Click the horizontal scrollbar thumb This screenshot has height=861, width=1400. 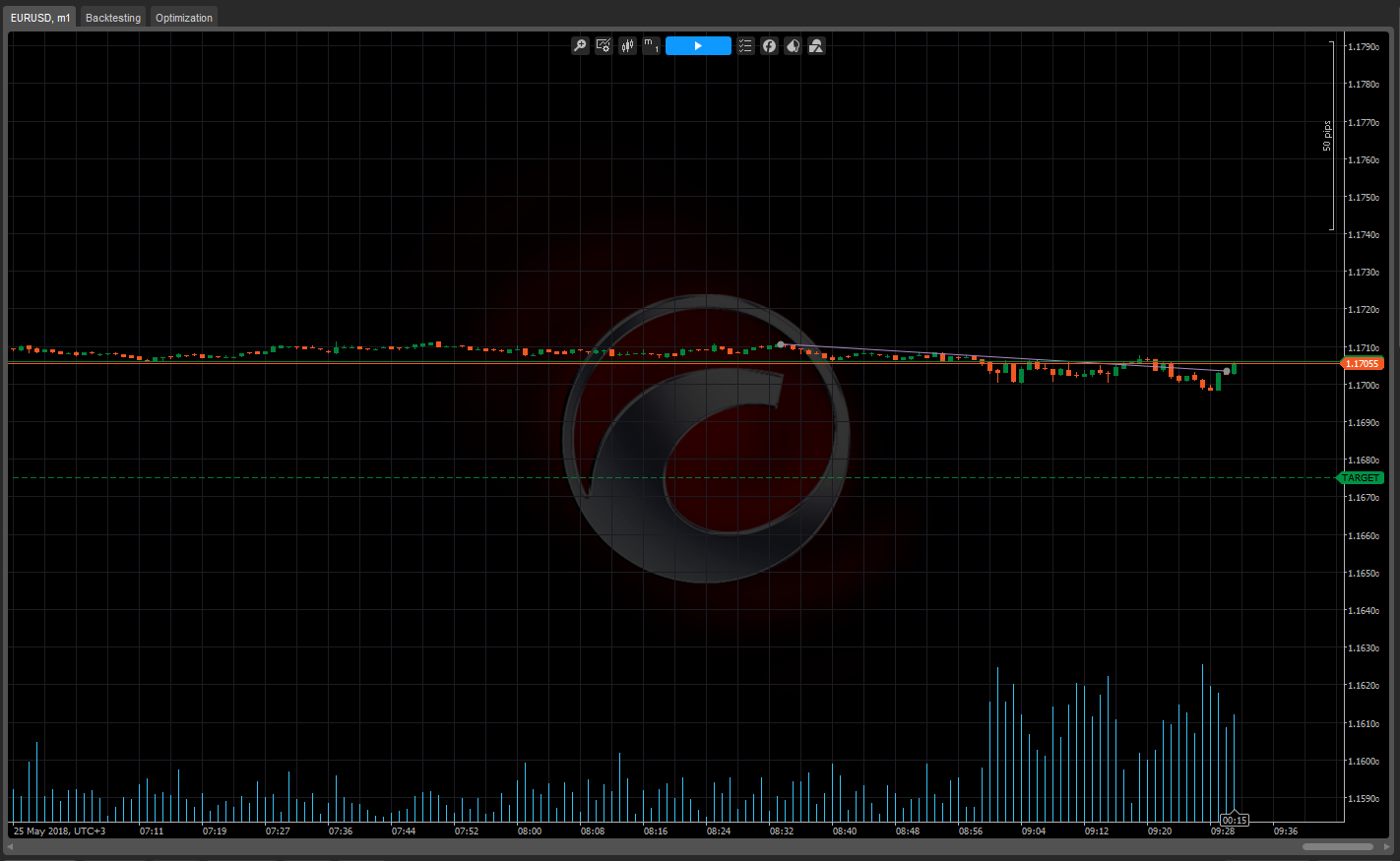1338,846
